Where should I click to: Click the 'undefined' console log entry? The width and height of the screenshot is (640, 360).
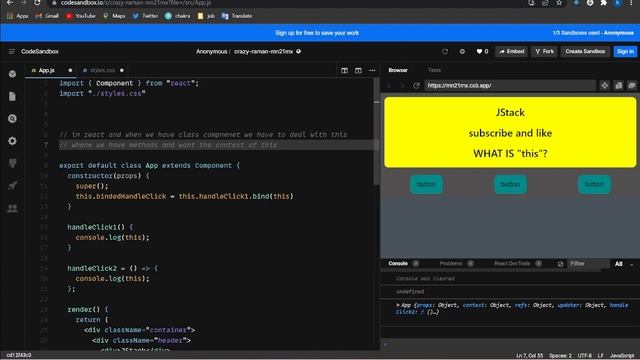pos(410,291)
